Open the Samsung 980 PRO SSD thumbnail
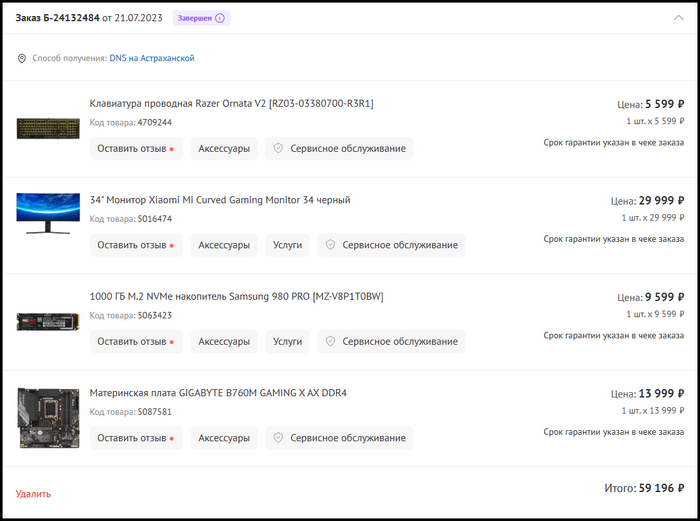The height and width of the screenshot is (521, 700). pos(48,321)
